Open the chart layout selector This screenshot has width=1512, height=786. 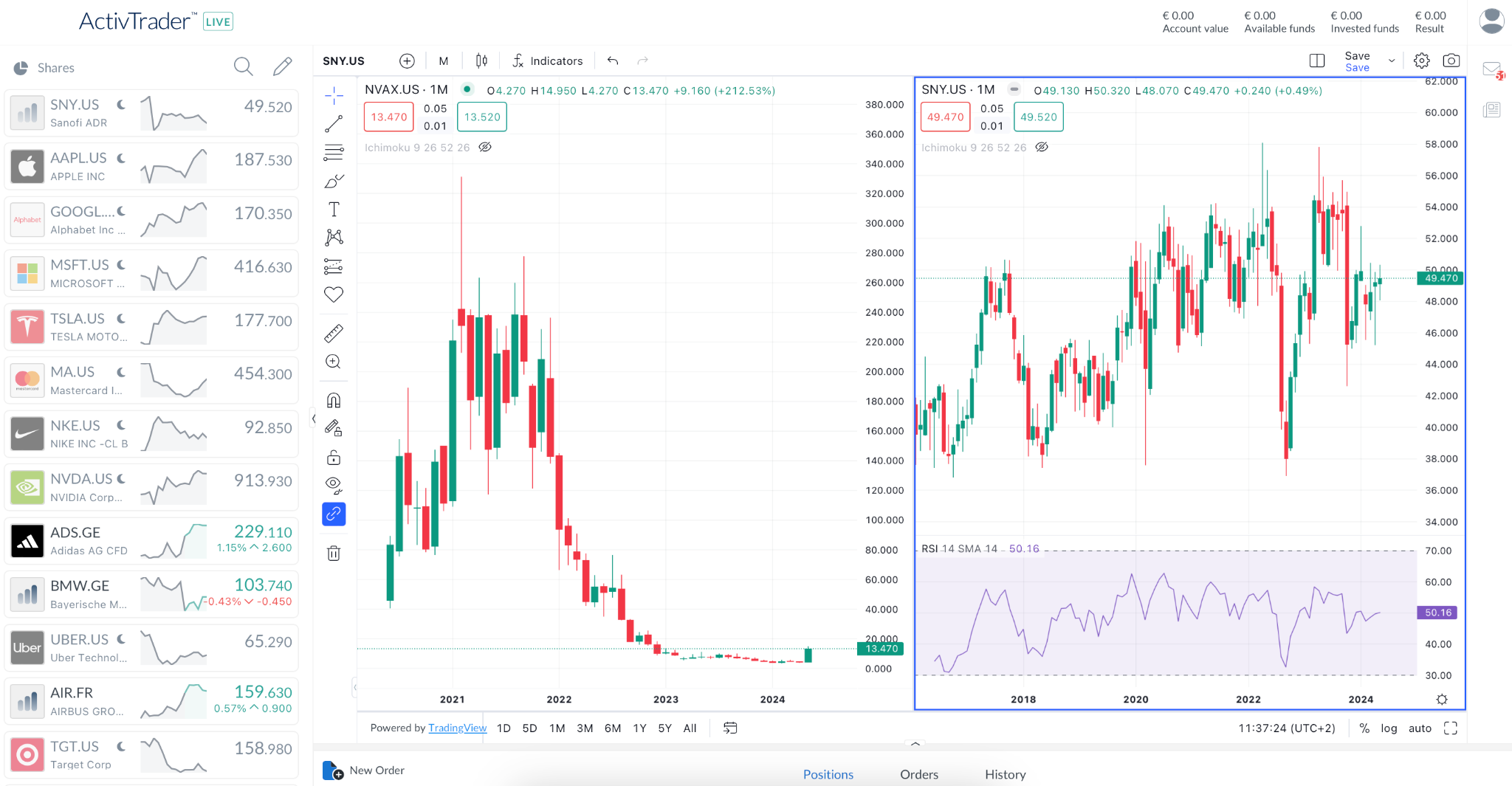tap(1317, 61)
